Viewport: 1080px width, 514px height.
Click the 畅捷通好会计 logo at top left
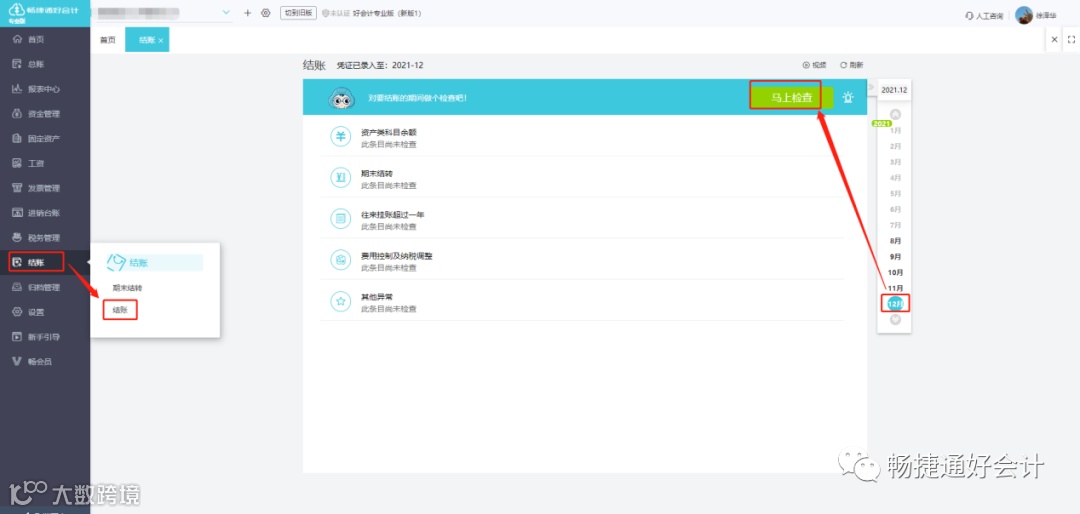point(43,13)
